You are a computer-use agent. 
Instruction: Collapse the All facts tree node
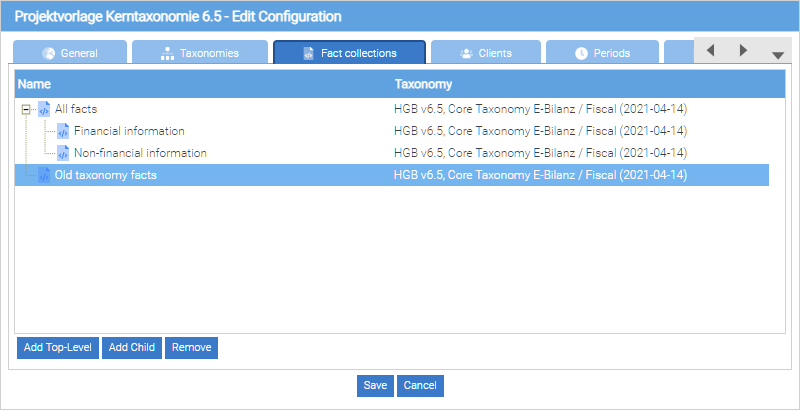point(26,109)
